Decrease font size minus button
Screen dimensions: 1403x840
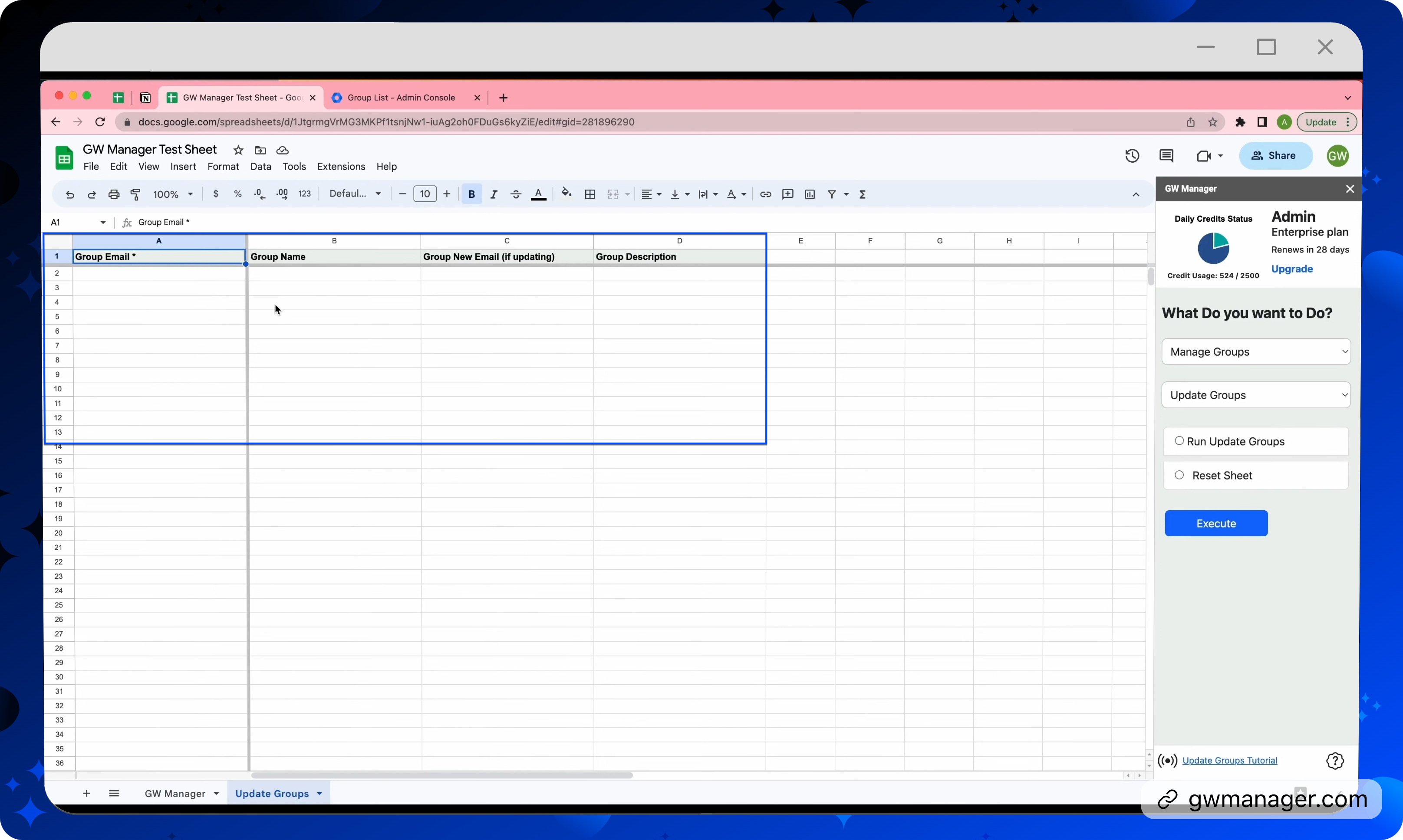pos(402,194)
